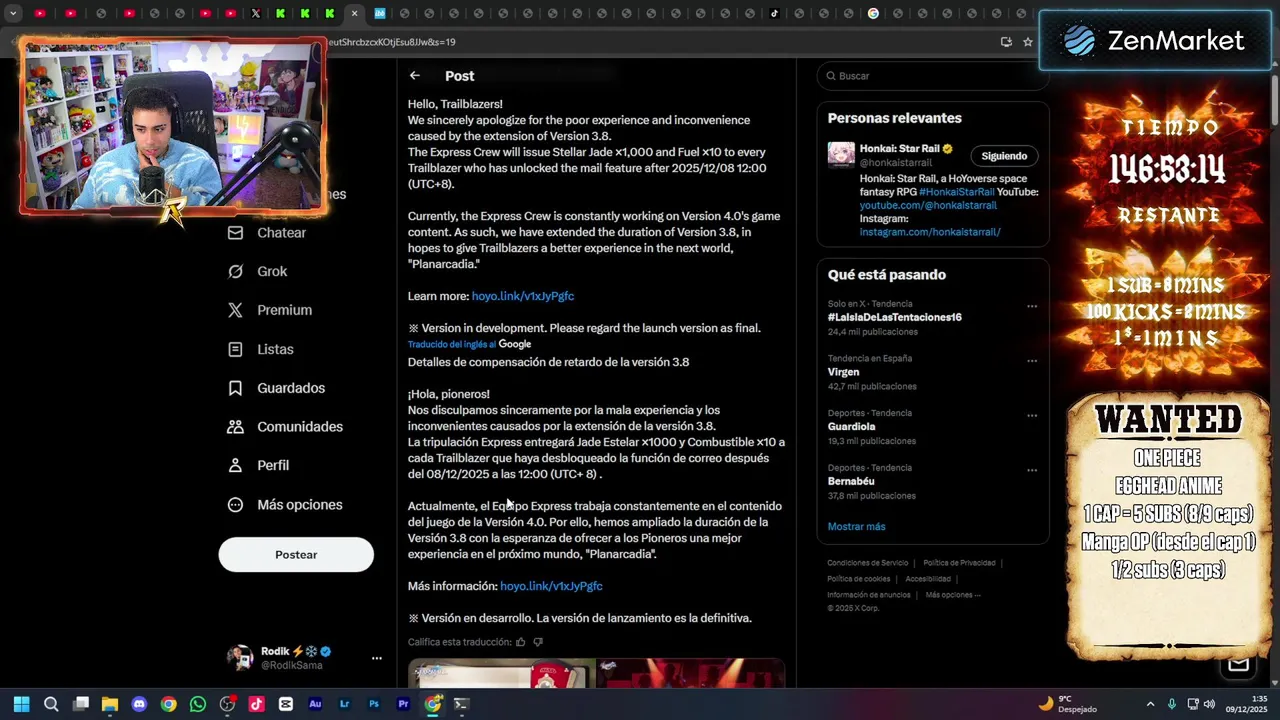
Task: Open the Guardiola trend
Action: pyautogui.click(x=851, y=427)
